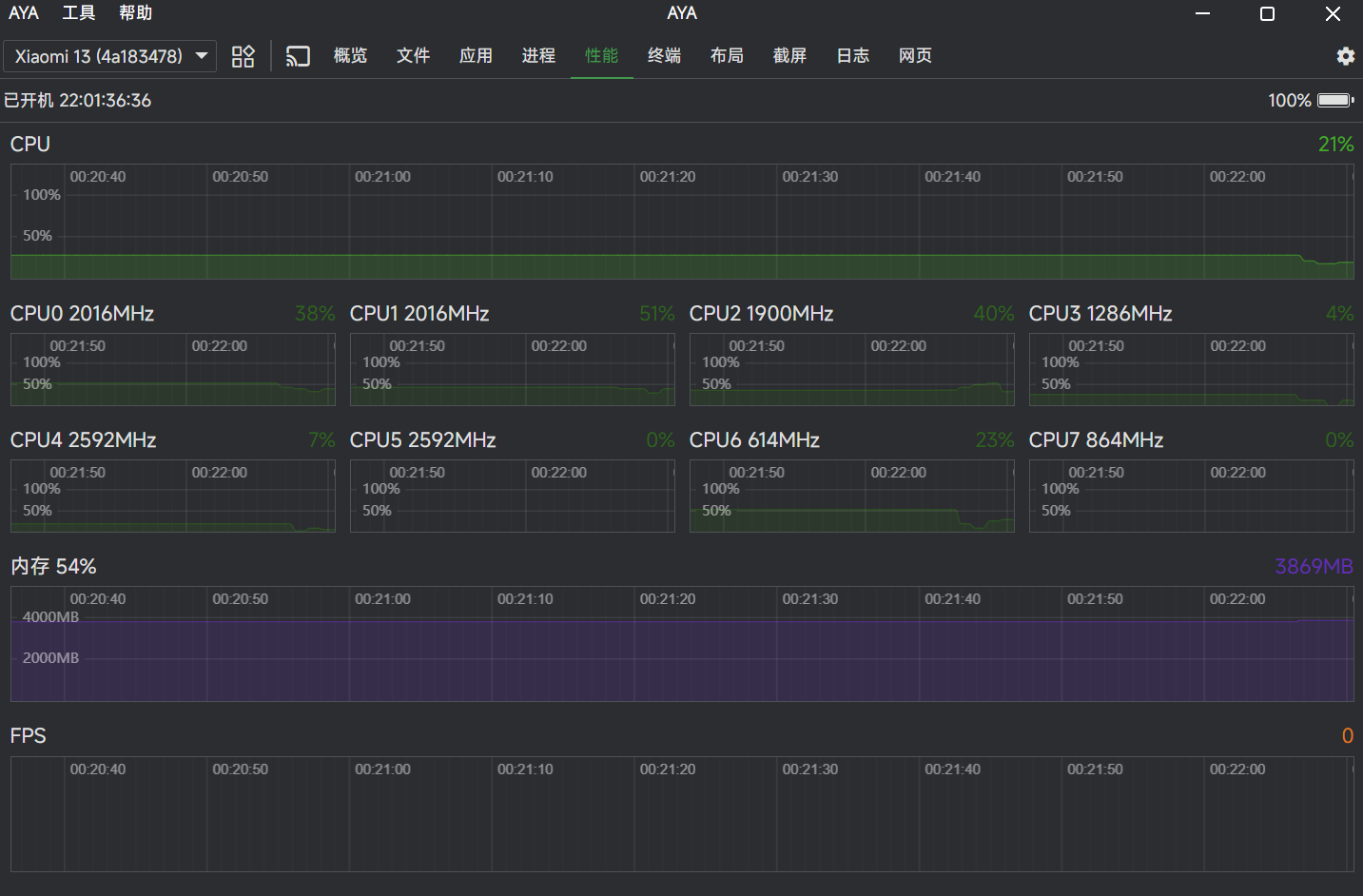Open the device manager grid icon

tap(243, 56)
